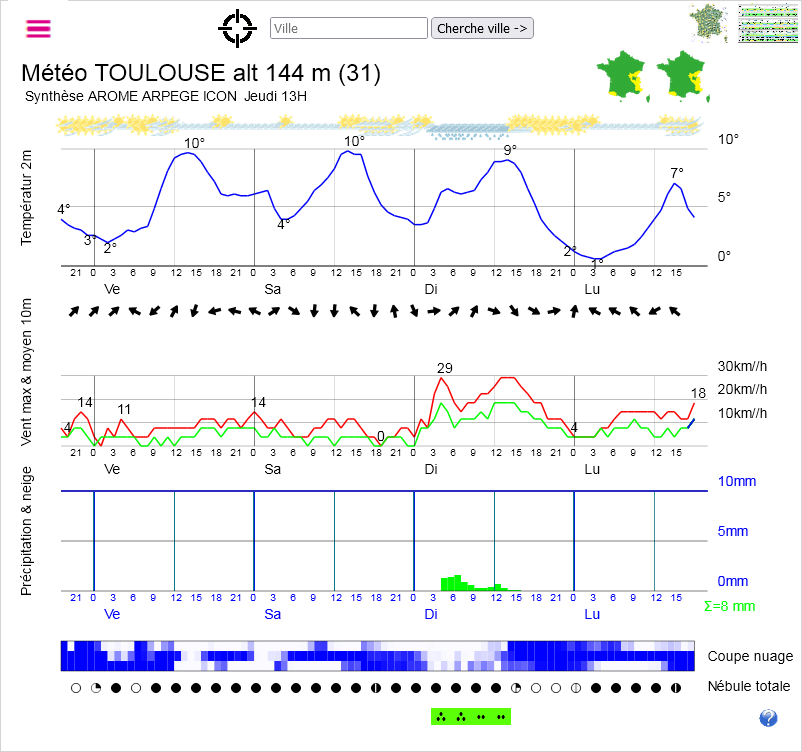The width and height of the screenshot is (802, 752).
Task: Click the blue Di day label under precipitation
Action: click(x=431, y=614)
